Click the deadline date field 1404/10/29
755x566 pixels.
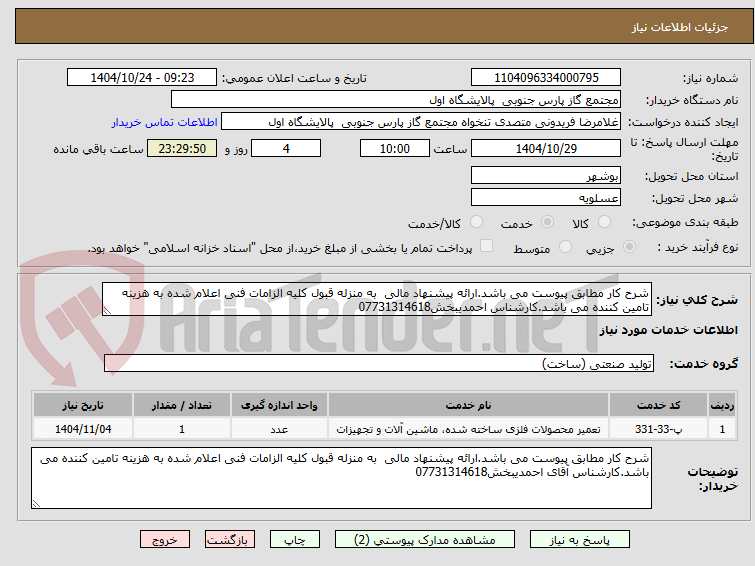point(546,148)
